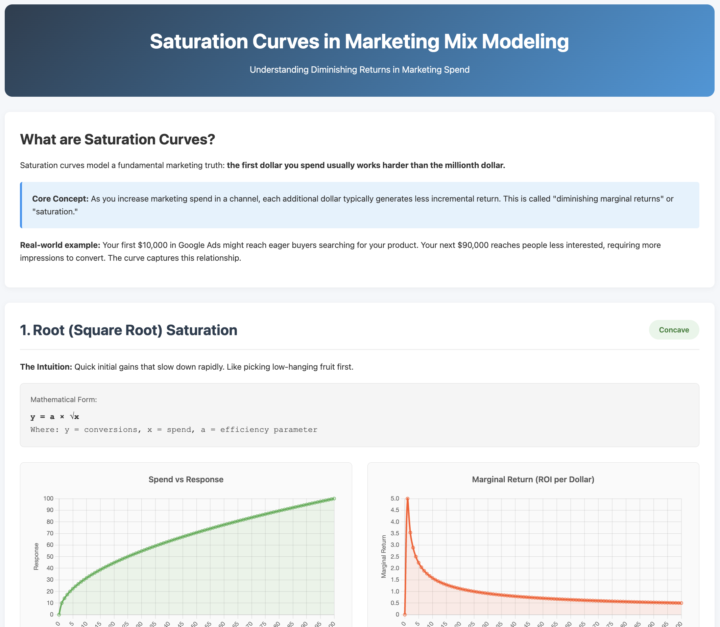This screenshot has width=720, height=627.
Task: Click the bold sentence 'the first dollar you spend usually works harder'
Action: pos(366,165)
